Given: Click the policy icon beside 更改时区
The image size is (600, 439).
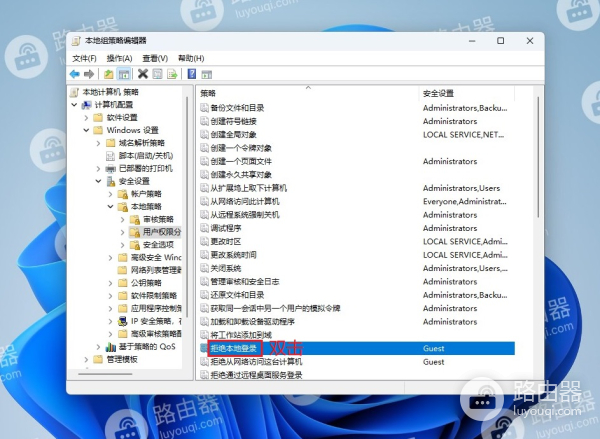Looking at the screenshot, I should [x=204, y=242].
